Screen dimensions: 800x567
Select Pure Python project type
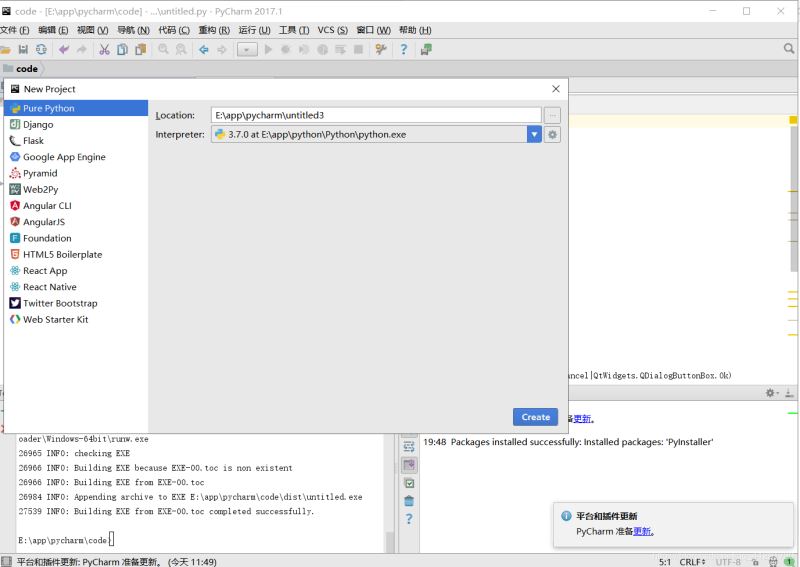(x=76, y=108)
